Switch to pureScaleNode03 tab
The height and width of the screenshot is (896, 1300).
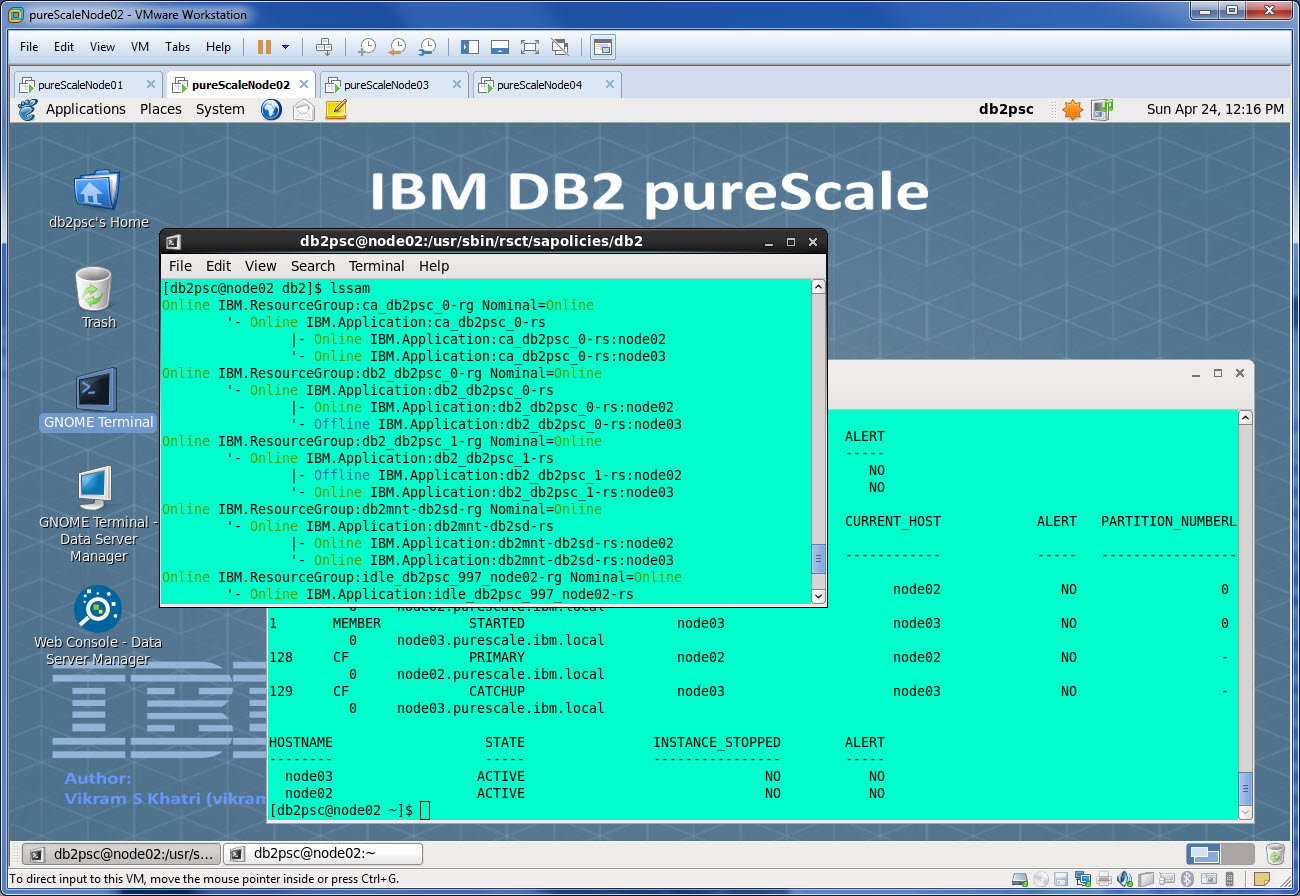[x=392, y=85]
